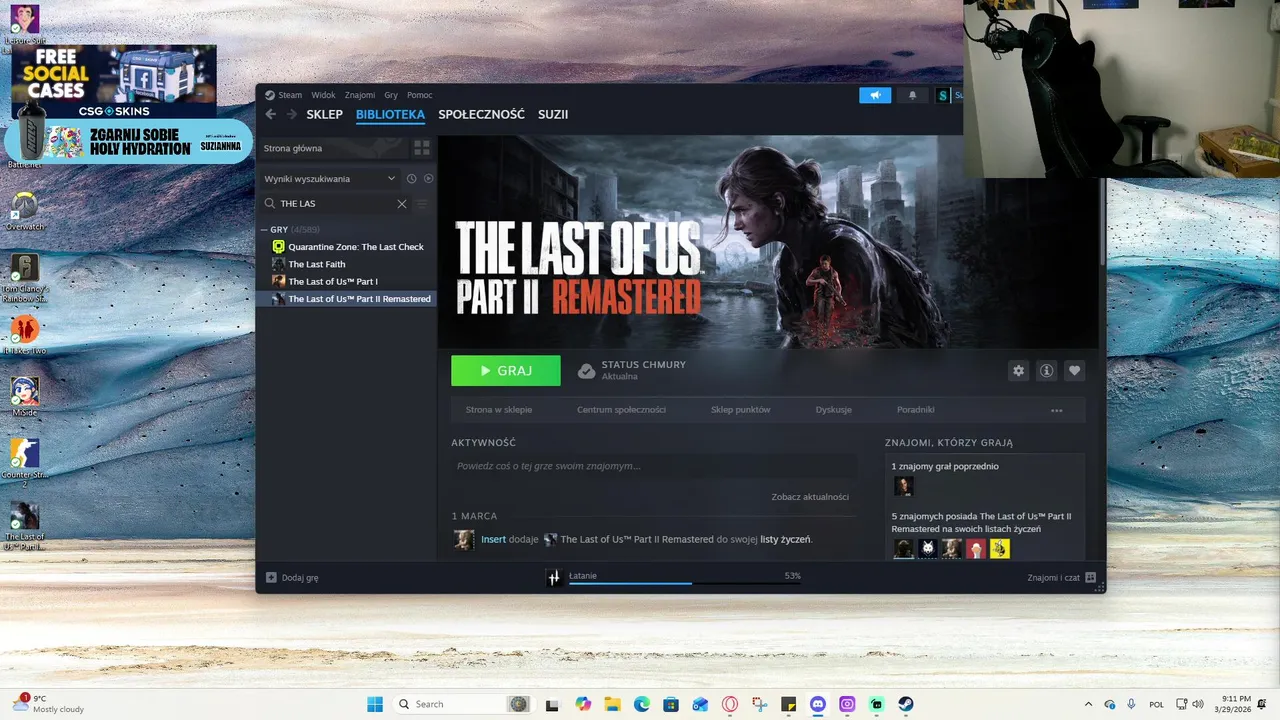This screenshot has height=720, width=1280.
Task: Open It Takes Two desktop icon
Action: coord(24,335)
